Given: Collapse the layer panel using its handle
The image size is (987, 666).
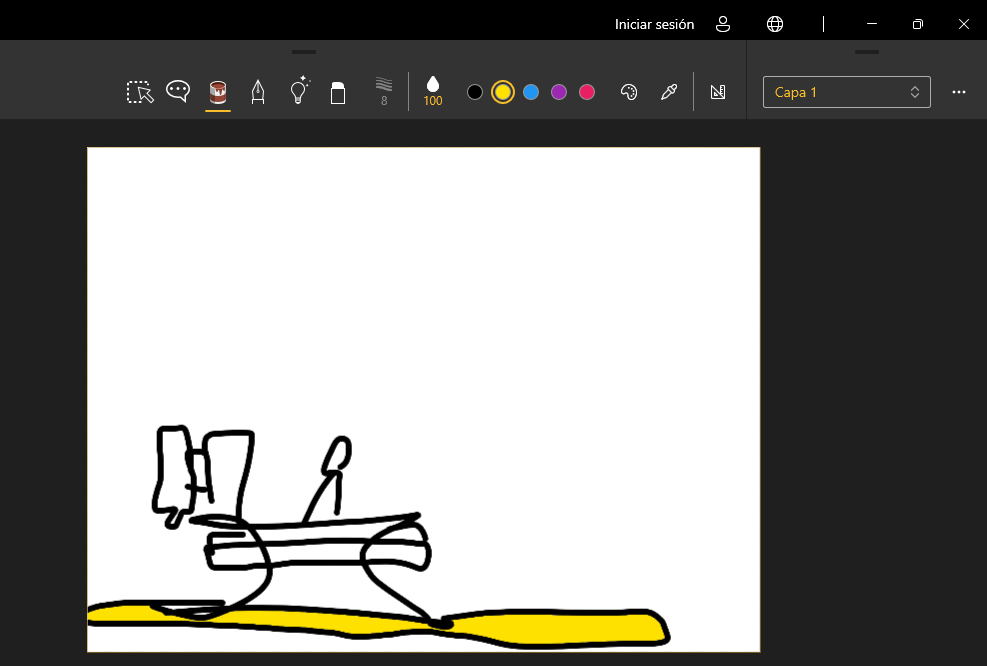Looking at the screenshot, I should tap(867, 52).
